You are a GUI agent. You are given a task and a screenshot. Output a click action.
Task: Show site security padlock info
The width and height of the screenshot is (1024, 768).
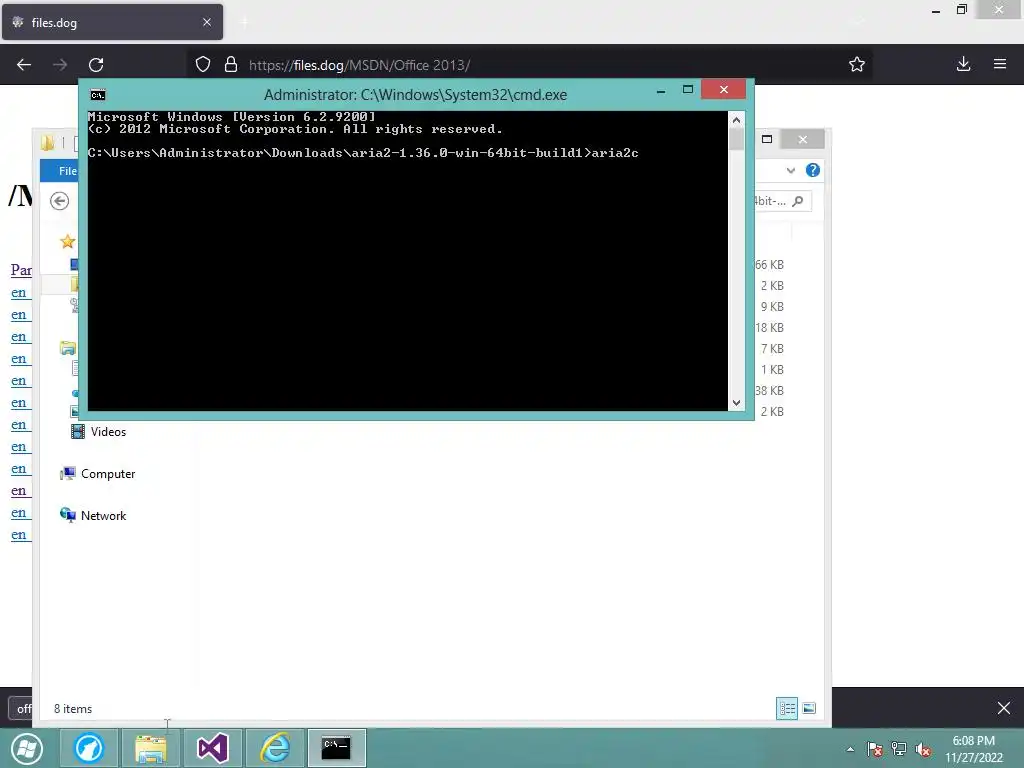tap(231, 65)
